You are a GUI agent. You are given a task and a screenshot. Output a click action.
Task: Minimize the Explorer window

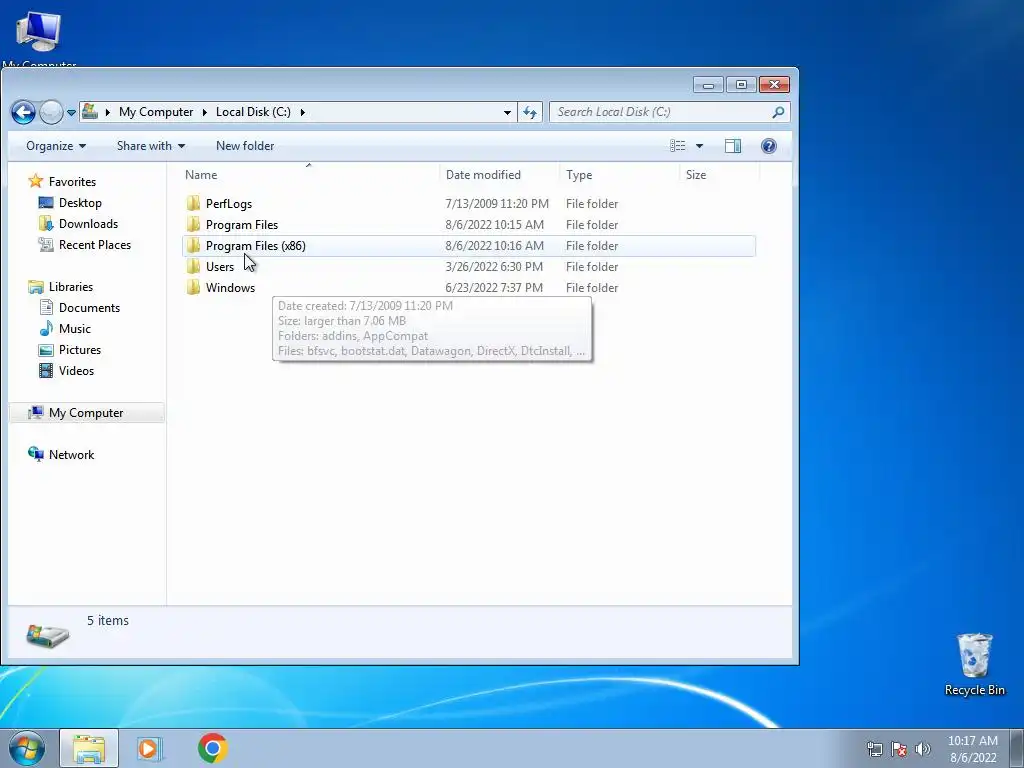click(708, 85)
